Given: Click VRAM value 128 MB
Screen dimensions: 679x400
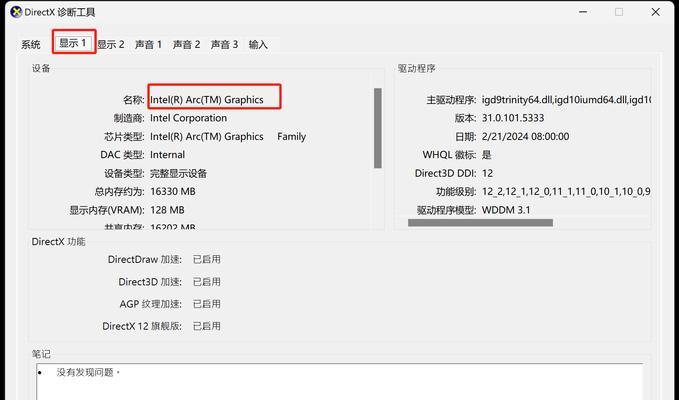Looking at the screenshot, I should (x=167, y=210).
